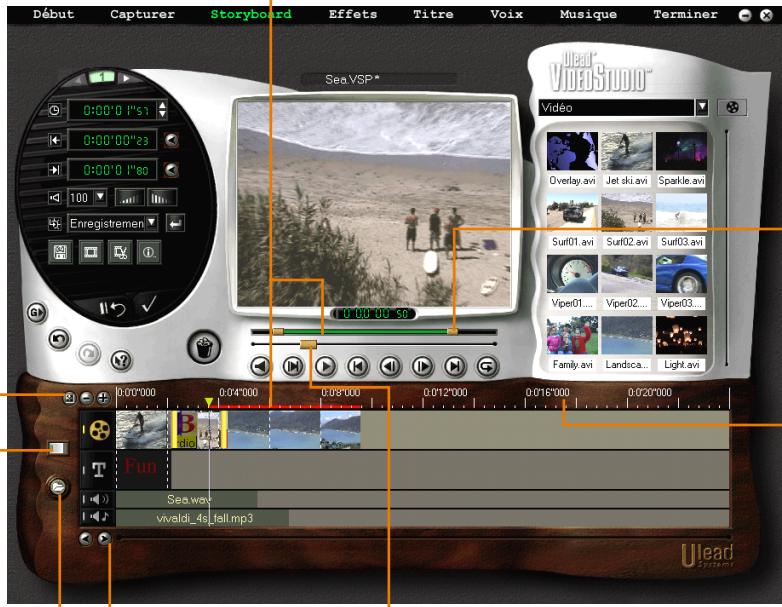Jump to clip start Home button

pyautogui.click(x=358, y=367)
